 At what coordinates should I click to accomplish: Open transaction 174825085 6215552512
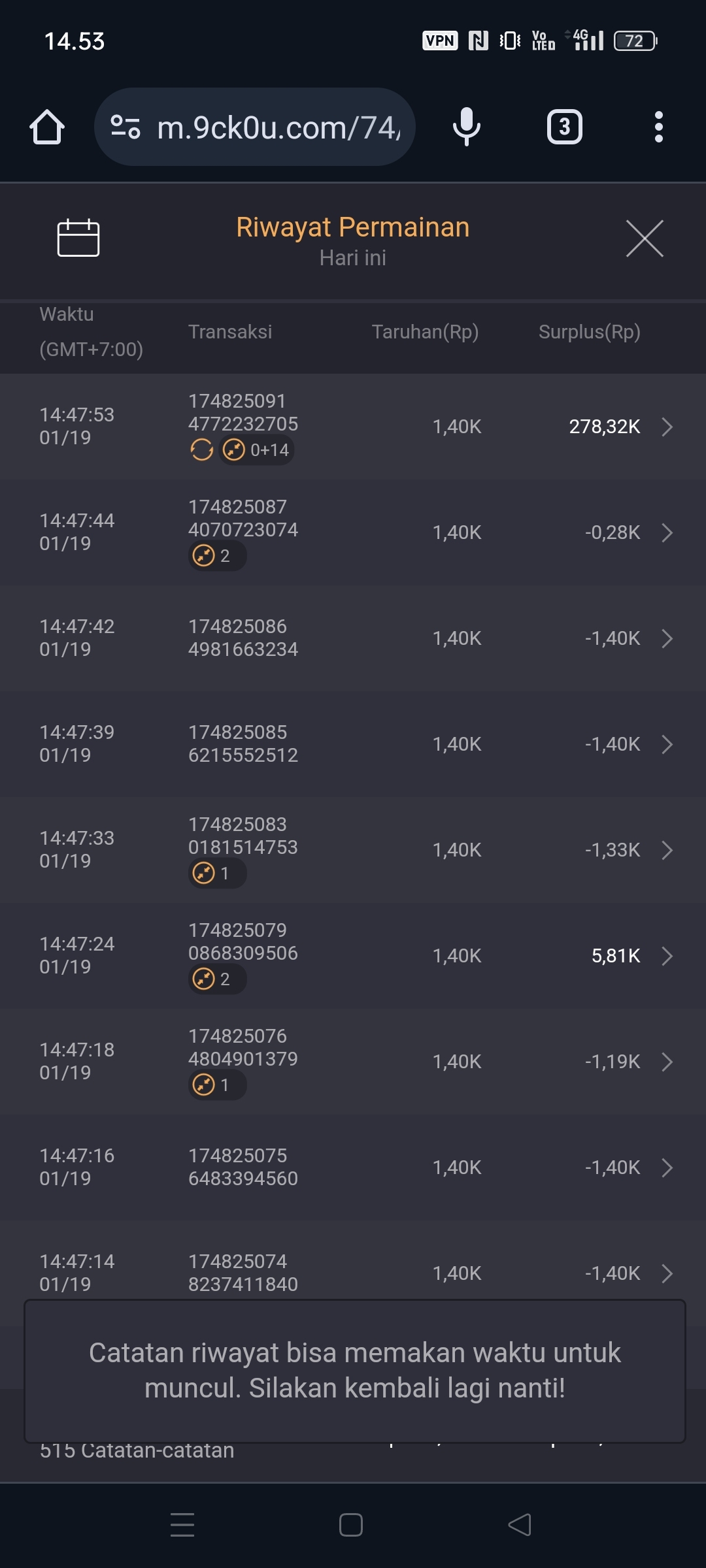(x=243, y=743)
